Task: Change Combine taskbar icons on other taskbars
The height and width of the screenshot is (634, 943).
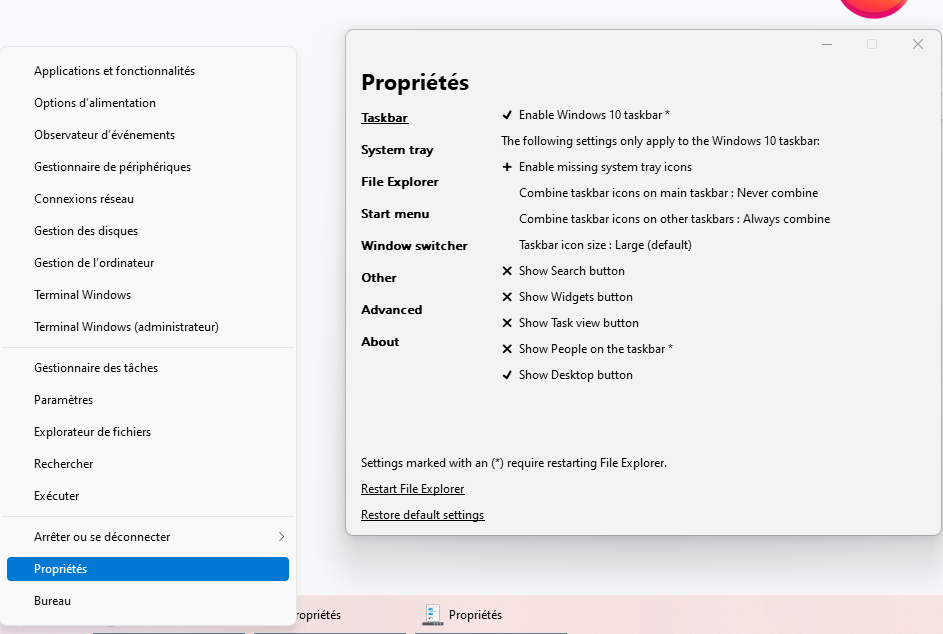Action: coord(674,219)
